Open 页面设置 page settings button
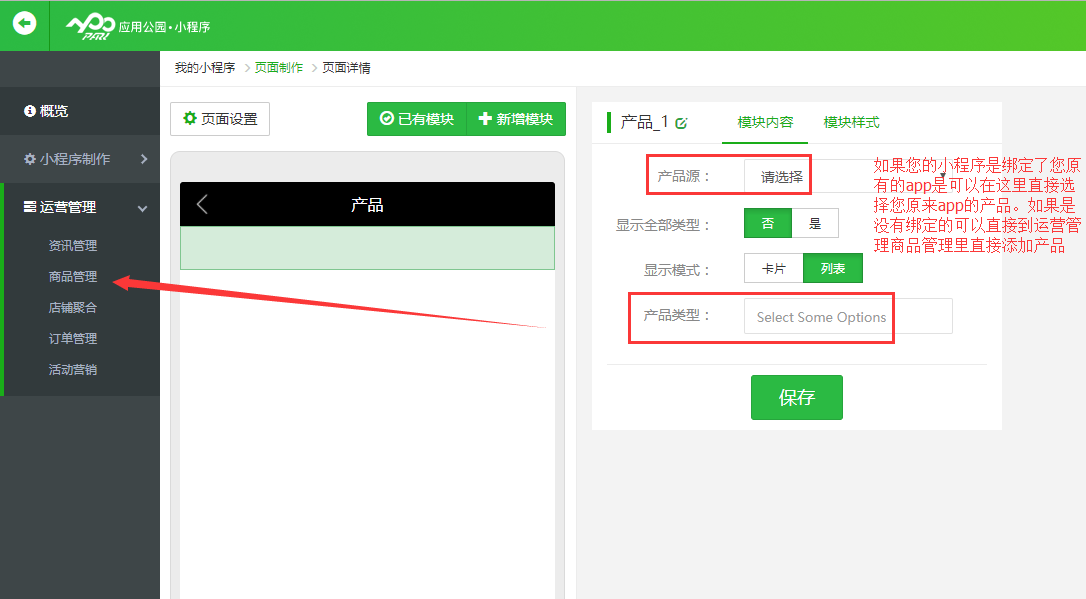This screenshot has height=599, width=1086. click(x=220, y=119)
